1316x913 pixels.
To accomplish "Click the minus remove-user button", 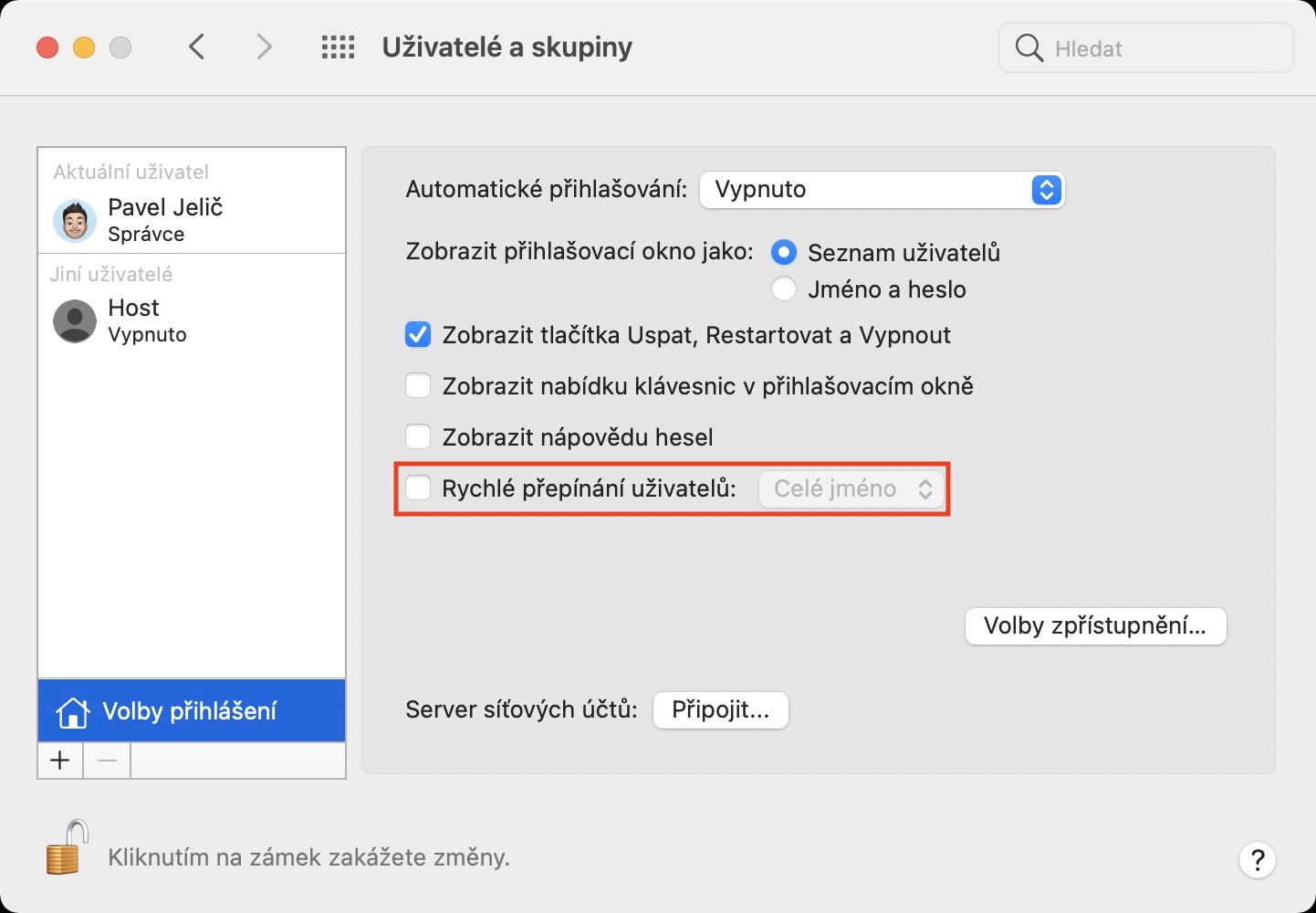I will pos(107,761).
